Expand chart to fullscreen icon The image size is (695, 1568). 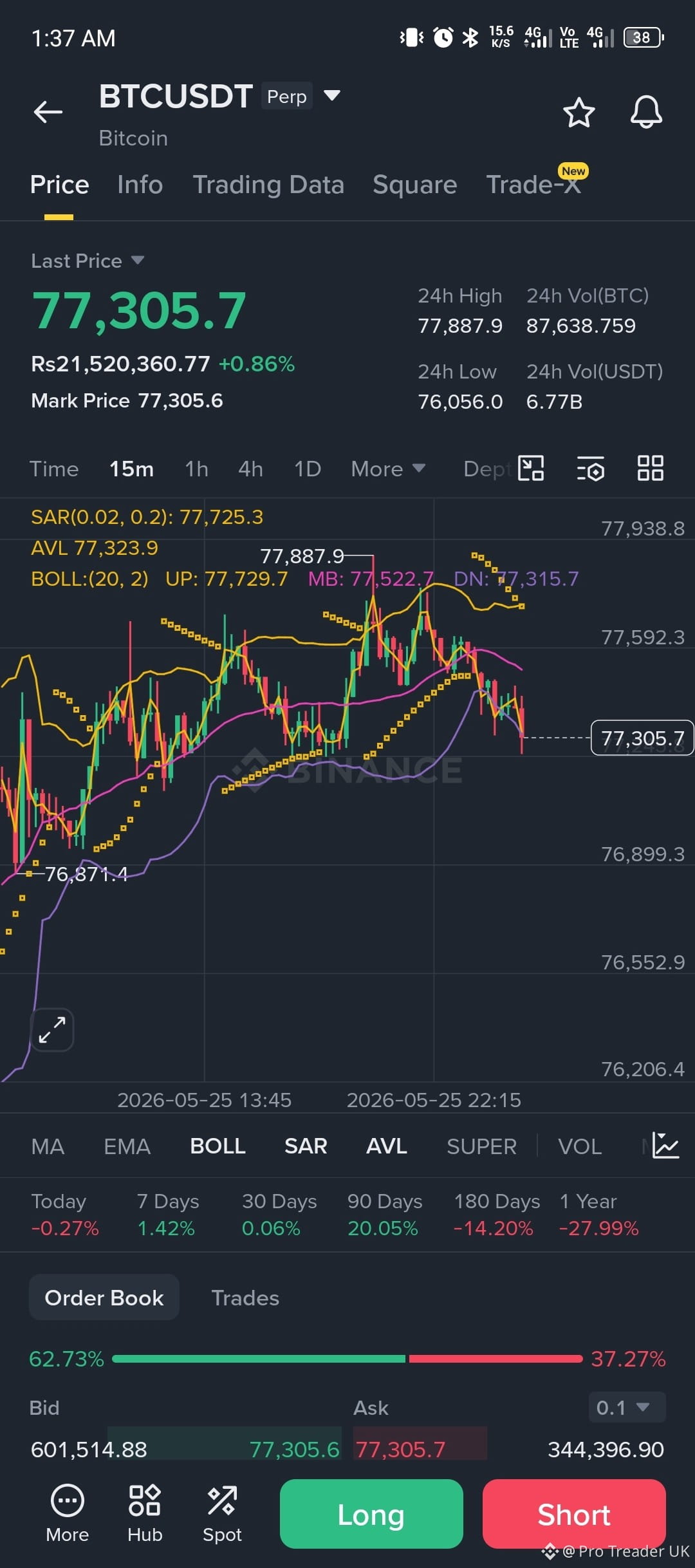tap(52, 1030)
